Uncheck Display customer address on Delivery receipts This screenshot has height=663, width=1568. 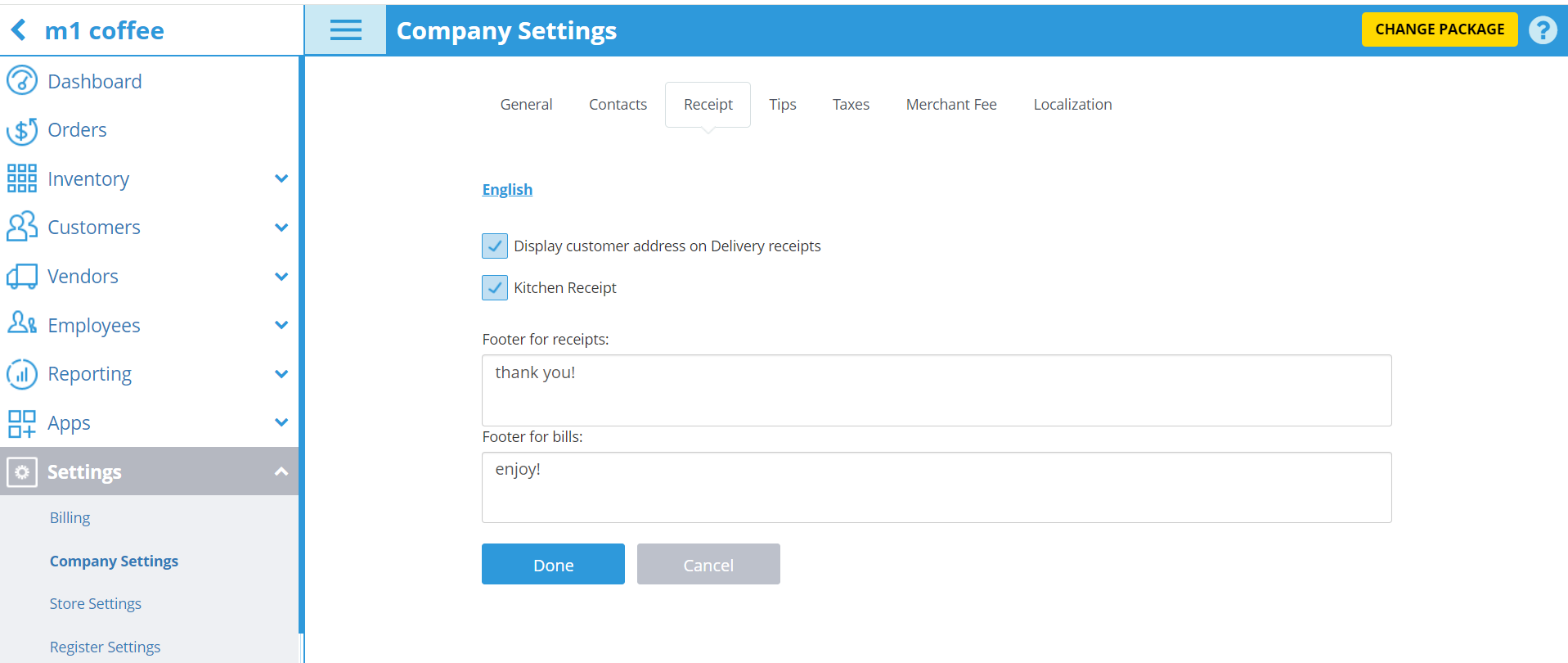click(495, 246)
